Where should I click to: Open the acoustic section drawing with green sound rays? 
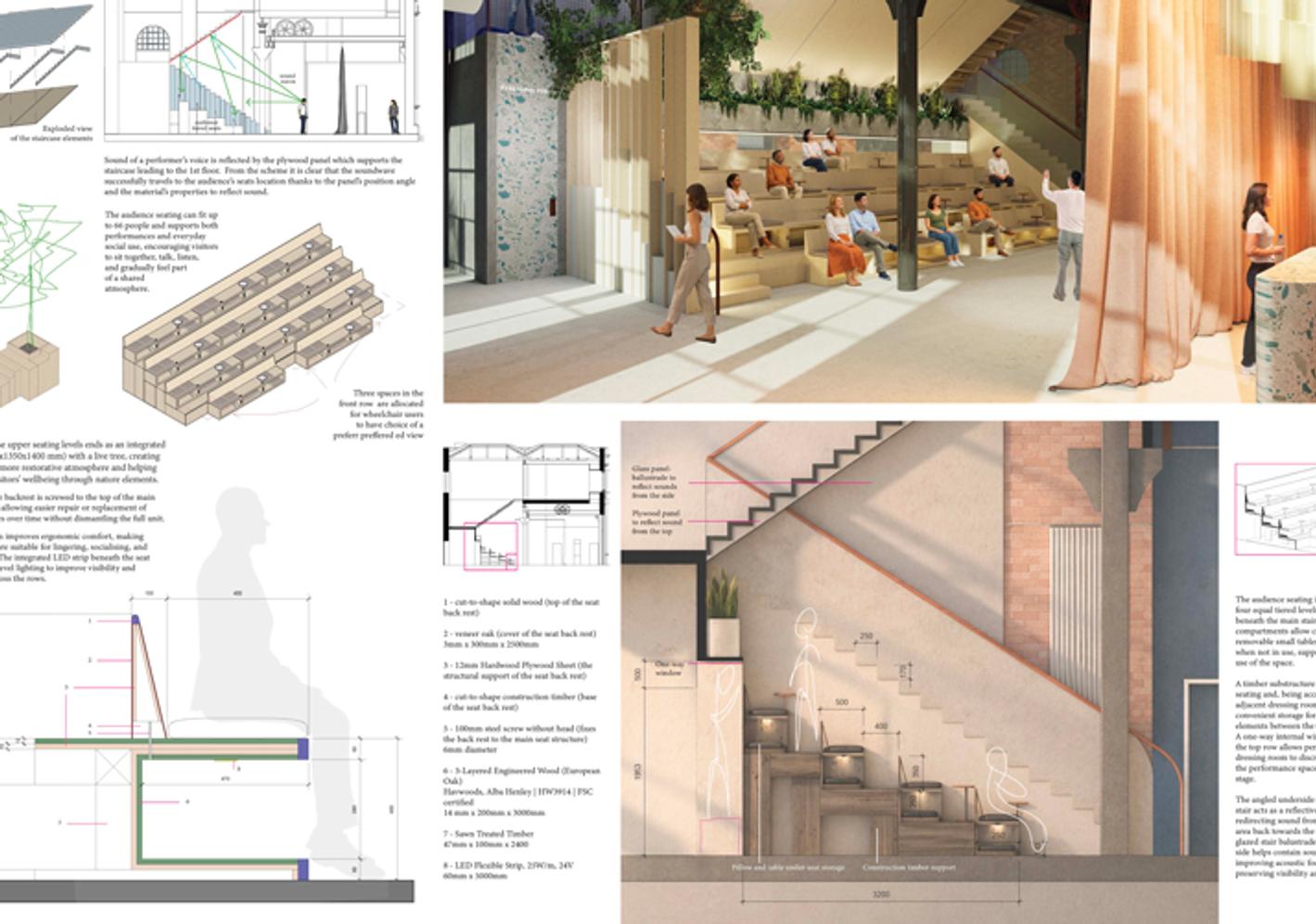click(264, 71)
